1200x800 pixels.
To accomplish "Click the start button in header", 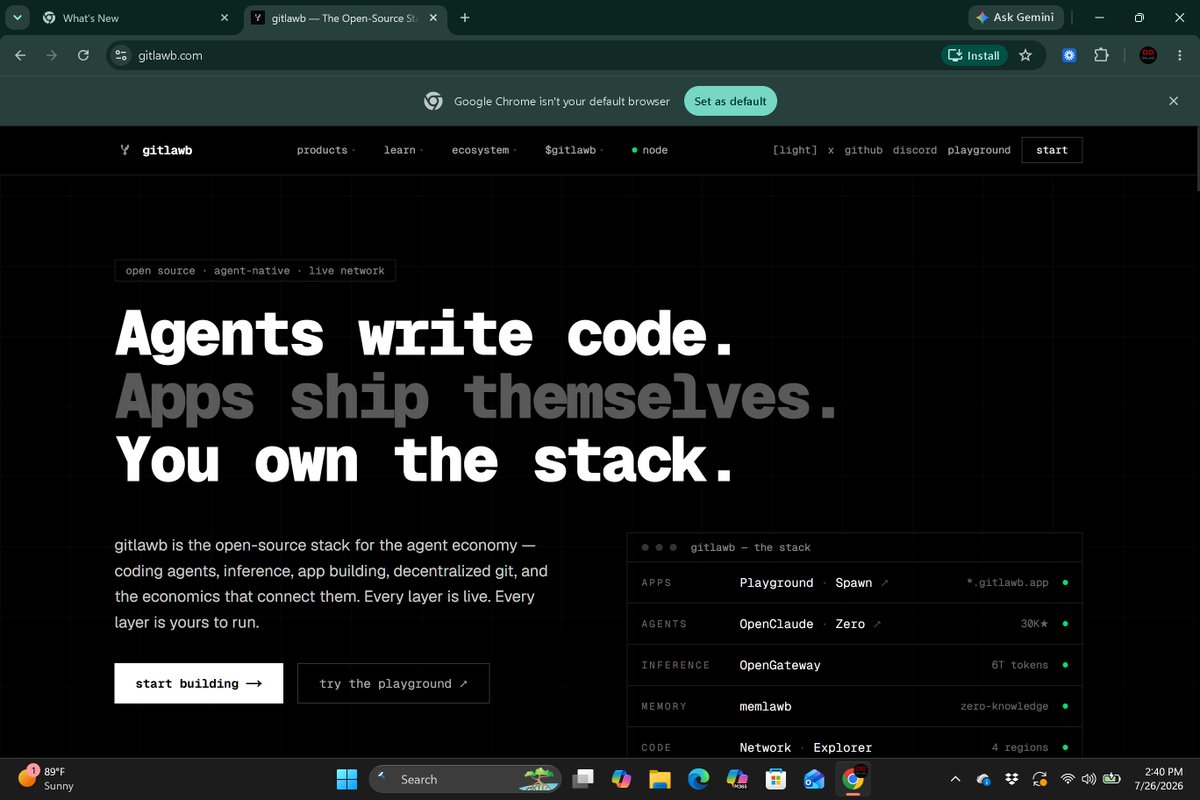I will click(x=1052, y=150).
